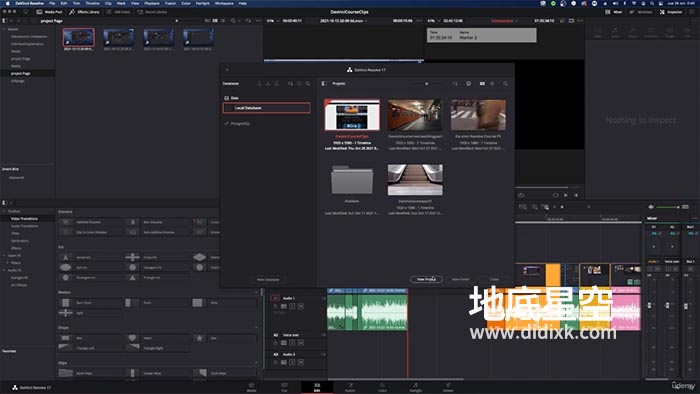Viewport: 700px width, 394px height.
Task: Collapse the Toolbox tree arrow
Action: click(4, 211)
